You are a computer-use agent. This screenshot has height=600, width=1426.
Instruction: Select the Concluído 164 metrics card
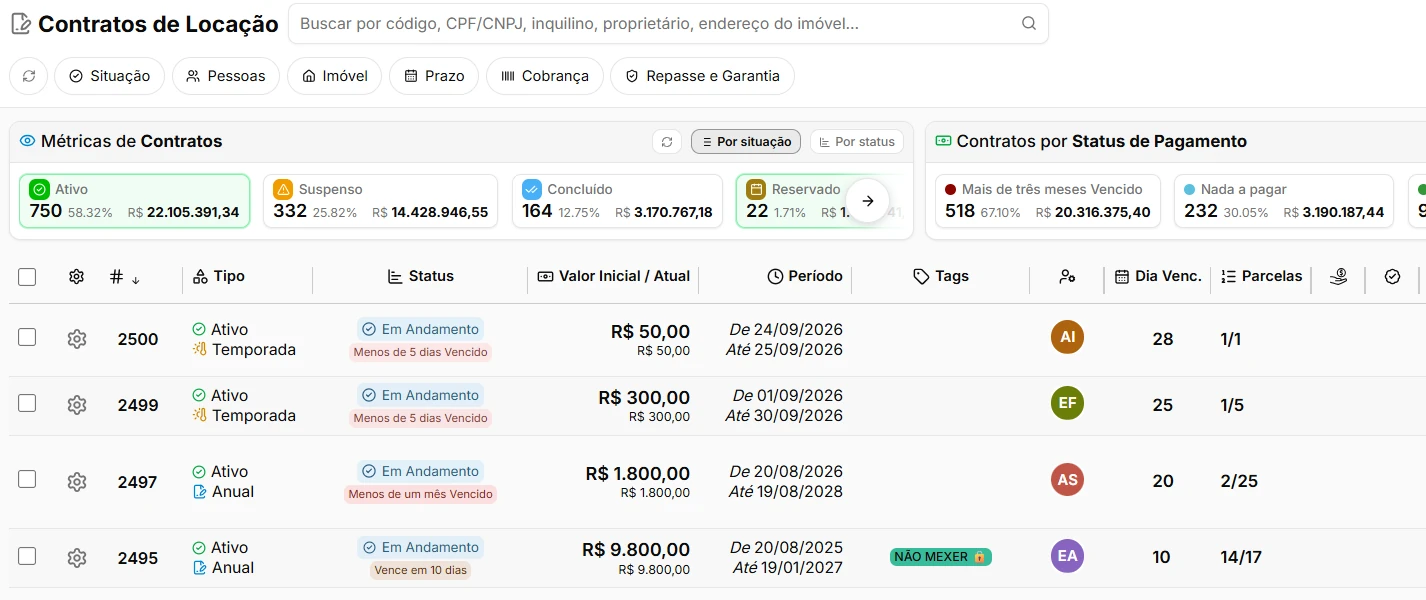click(617, 201)
